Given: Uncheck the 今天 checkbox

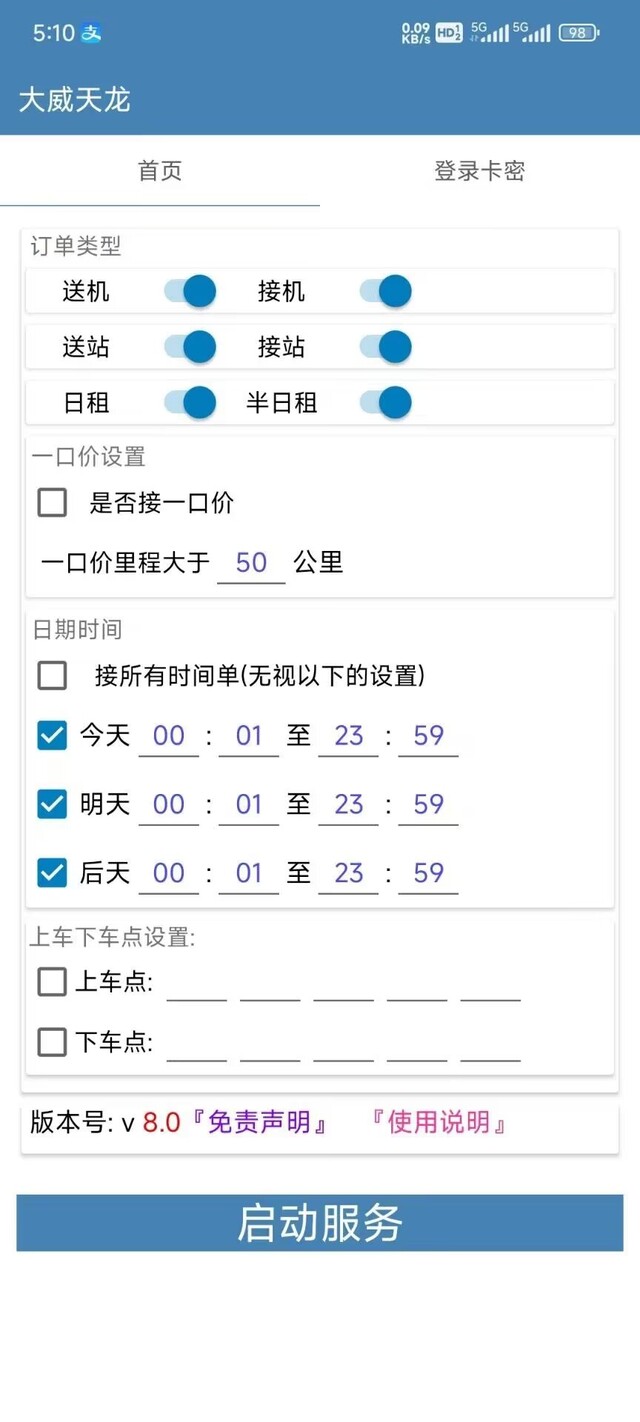Looking at the screenshot, I should (52, 736).
